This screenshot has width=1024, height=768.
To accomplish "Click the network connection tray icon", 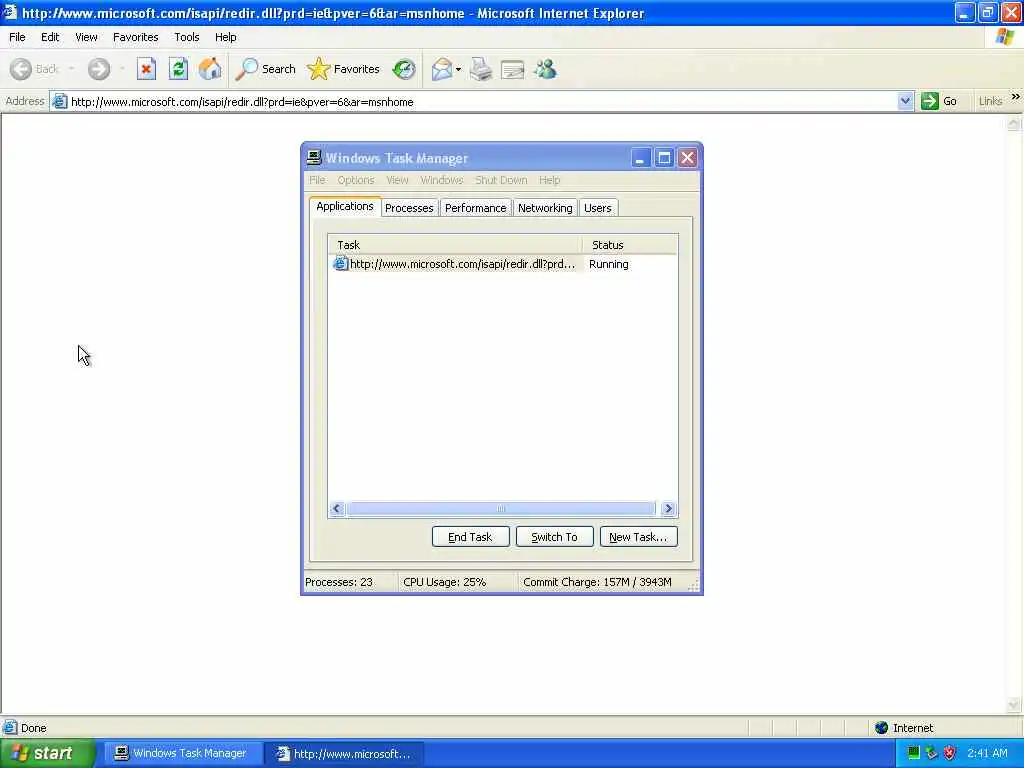I will point(931,753).
